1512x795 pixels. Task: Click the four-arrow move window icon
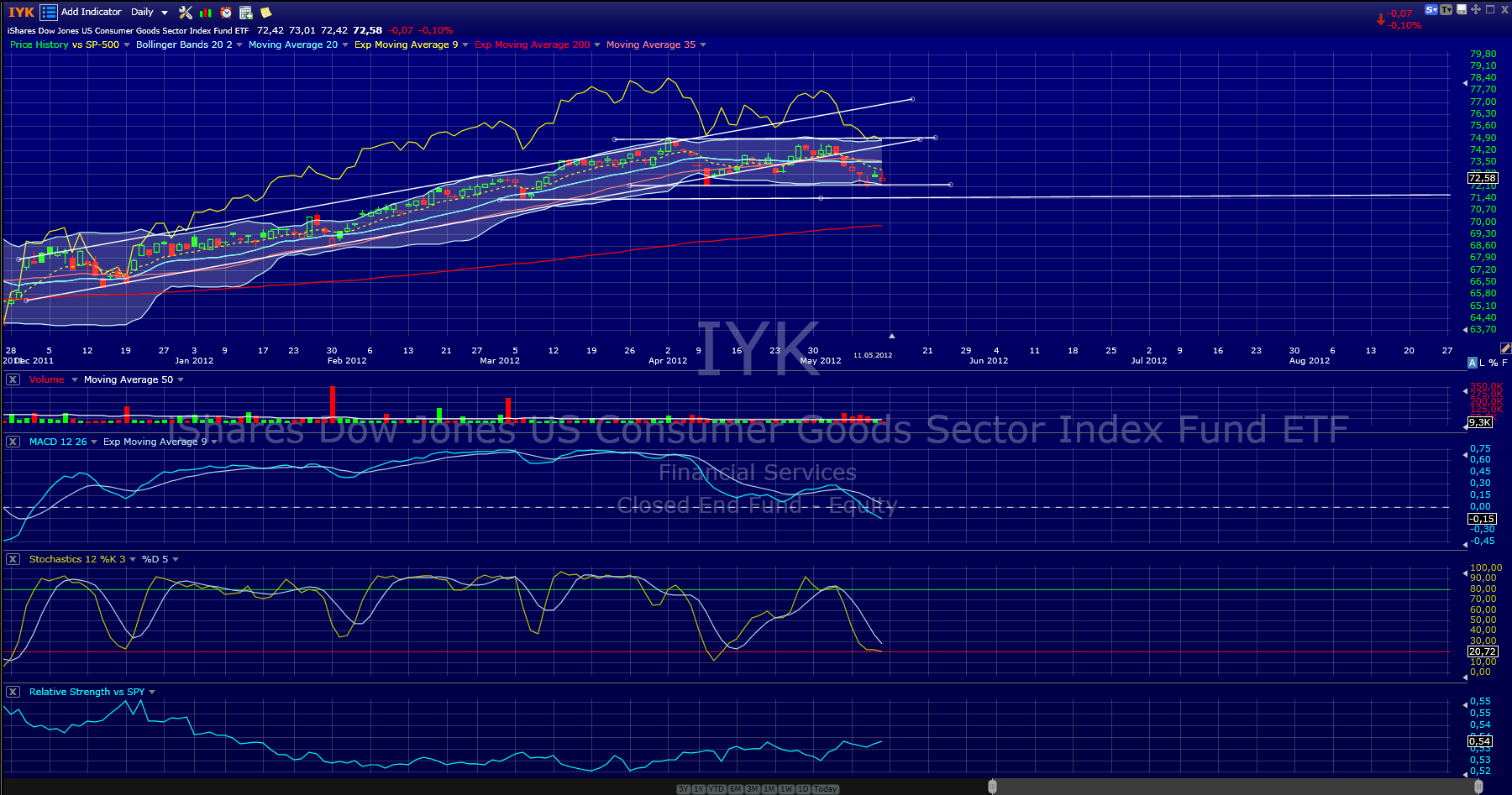1475,10
